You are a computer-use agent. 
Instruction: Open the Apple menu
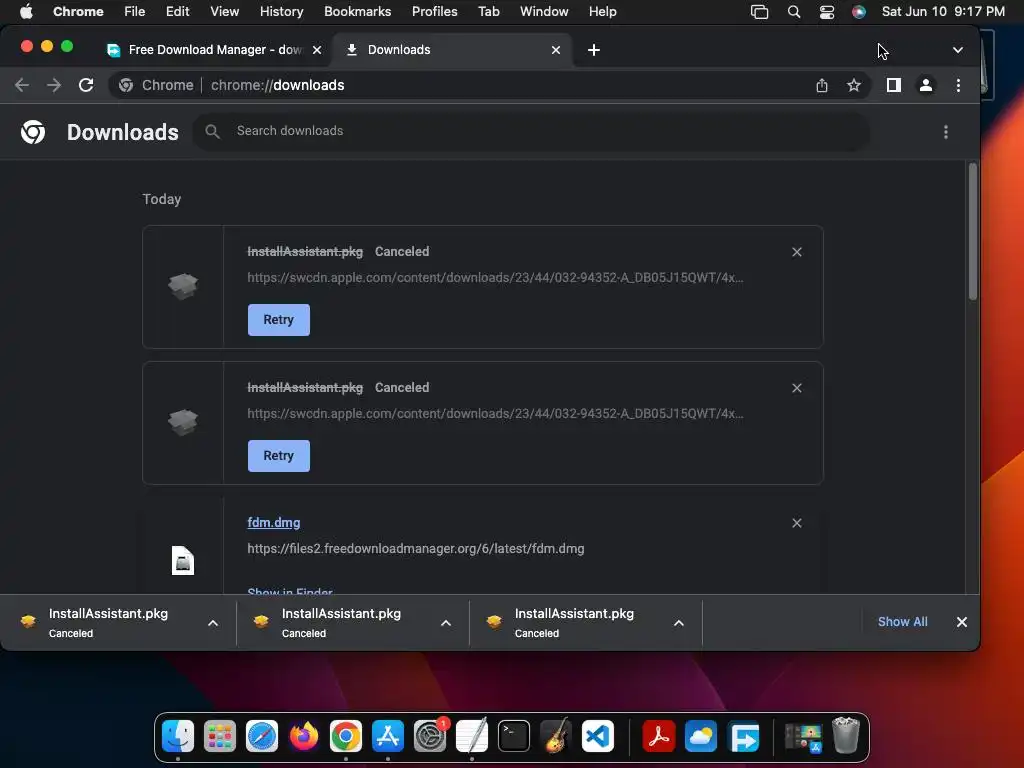click(26, 11)
